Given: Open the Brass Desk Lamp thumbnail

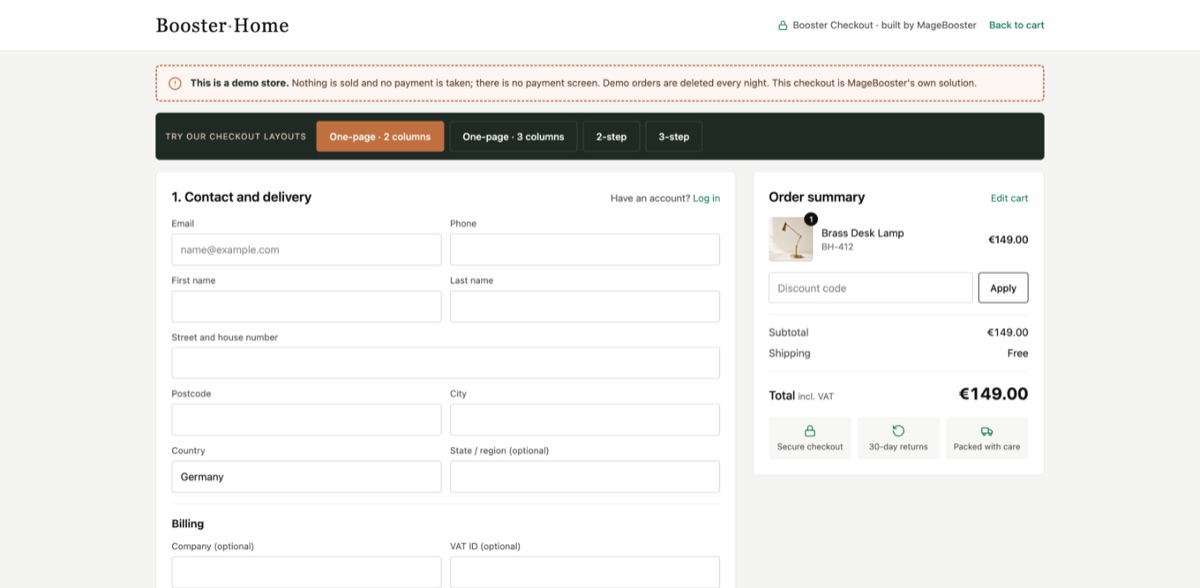Looking at the screenshot, I should pos(791,240).
